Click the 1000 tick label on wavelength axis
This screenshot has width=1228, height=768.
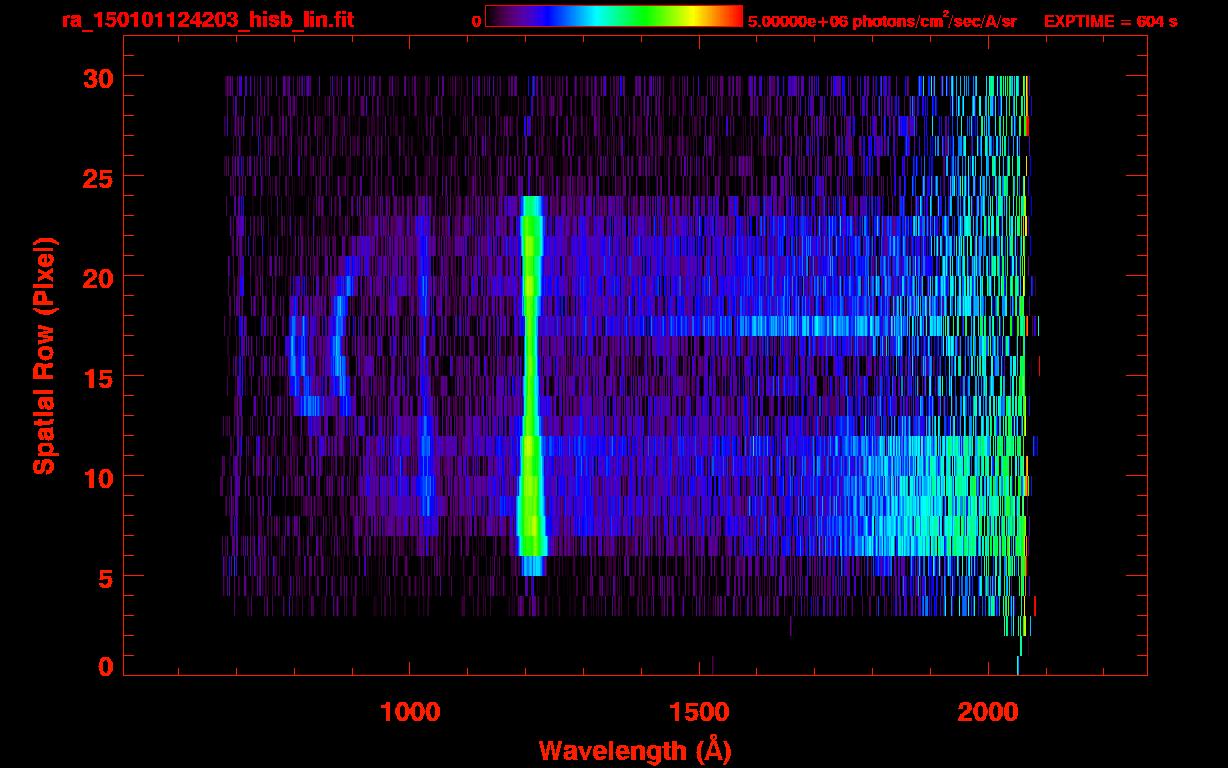coord(410,712)
